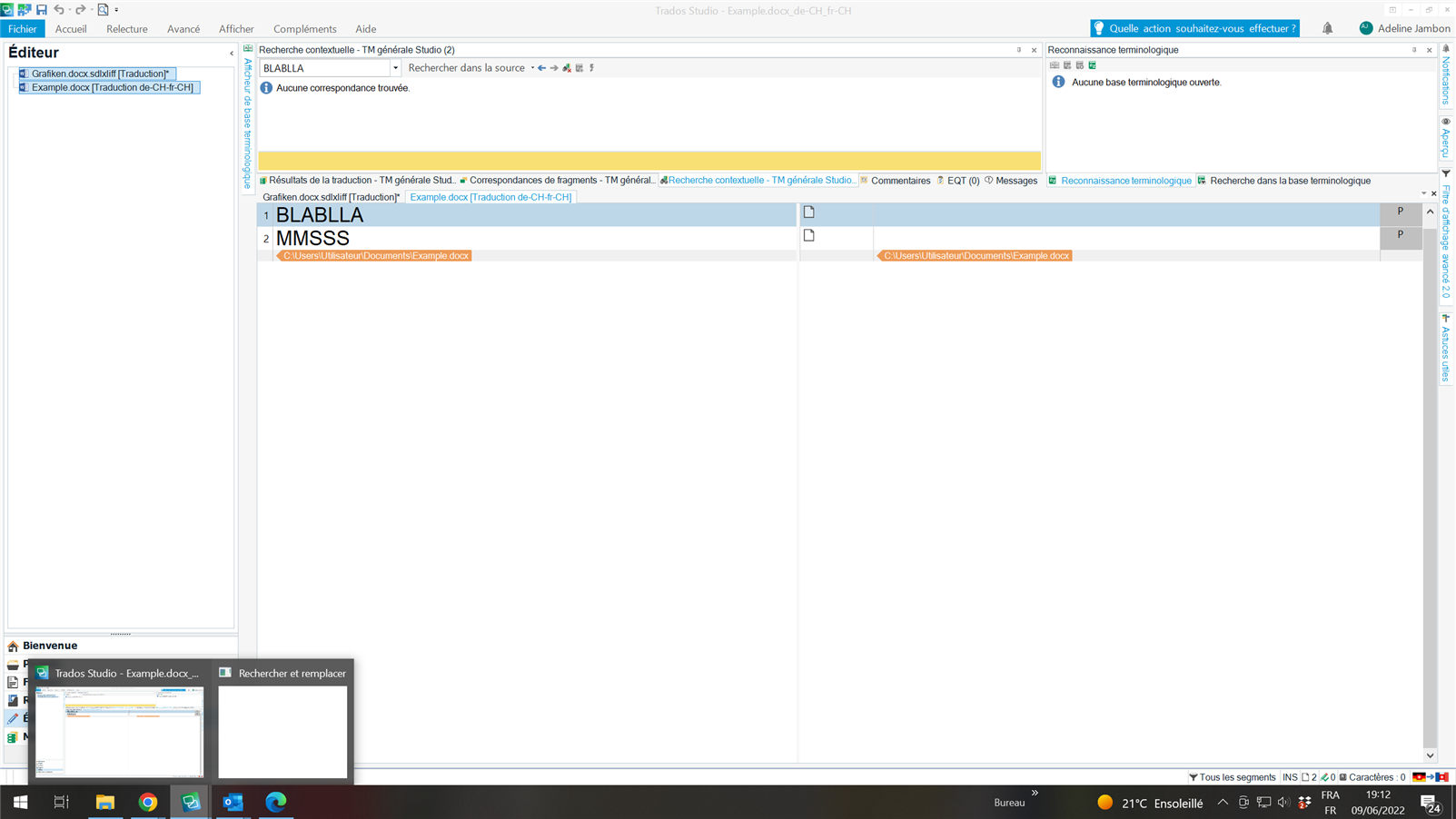Click the second termbase toolbar icon (add term)
1456x819 pixels.
tap(1067, 65)
